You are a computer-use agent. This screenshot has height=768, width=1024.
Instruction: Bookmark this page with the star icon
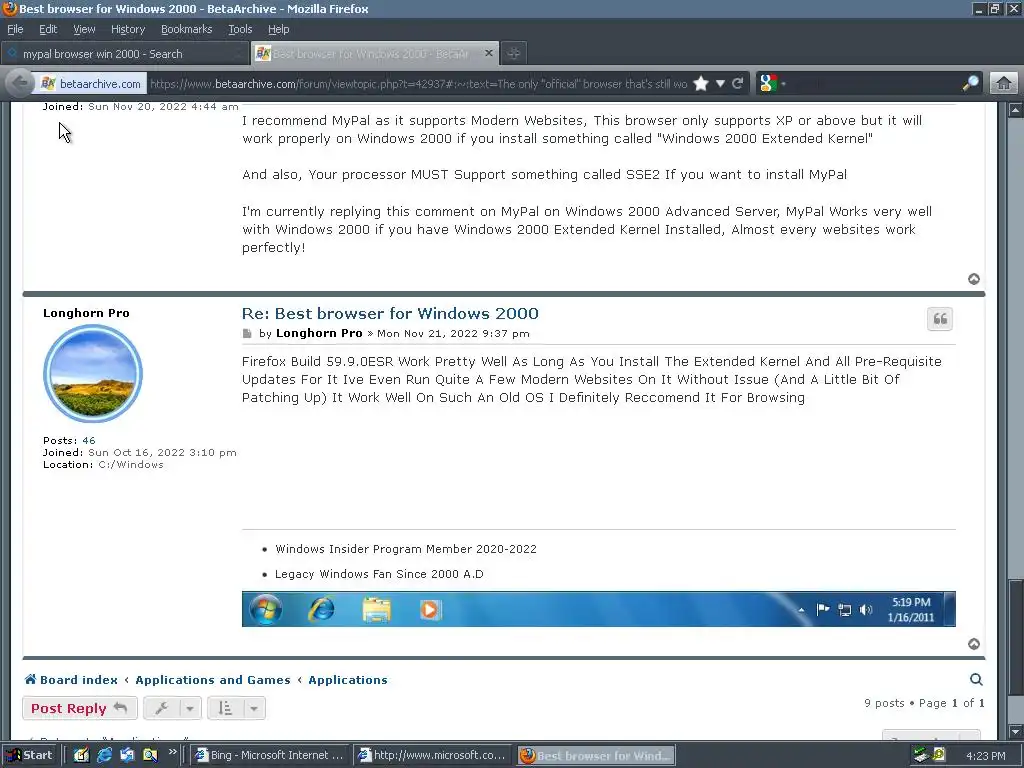point(701,84)
